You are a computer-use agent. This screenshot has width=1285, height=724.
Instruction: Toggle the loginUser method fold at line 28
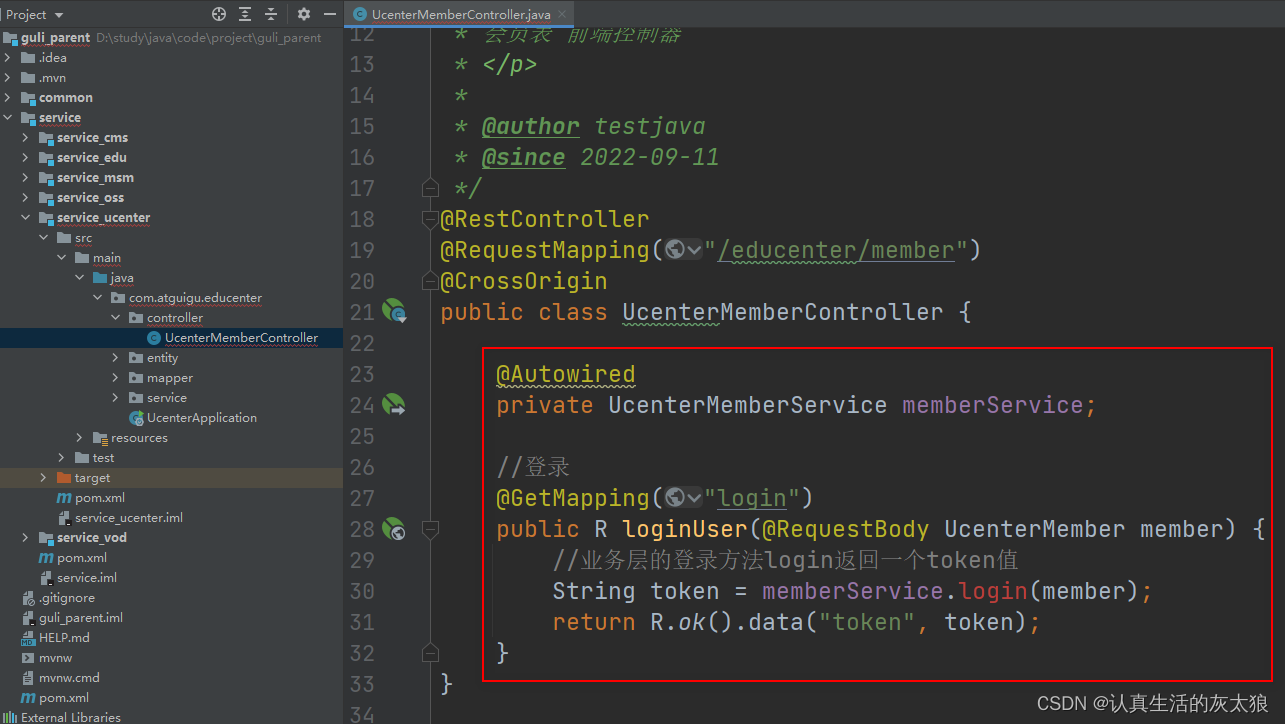tap(430, 529)
